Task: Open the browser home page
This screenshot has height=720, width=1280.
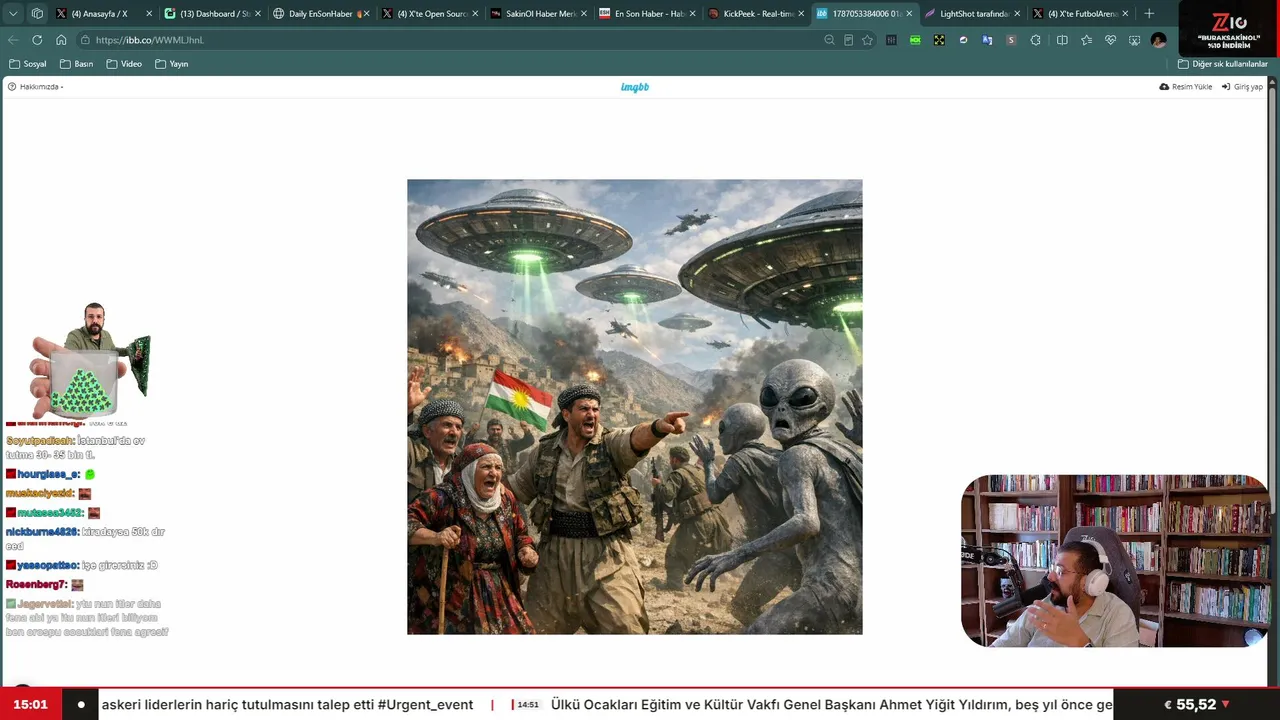Action: (x=61, y=40)
